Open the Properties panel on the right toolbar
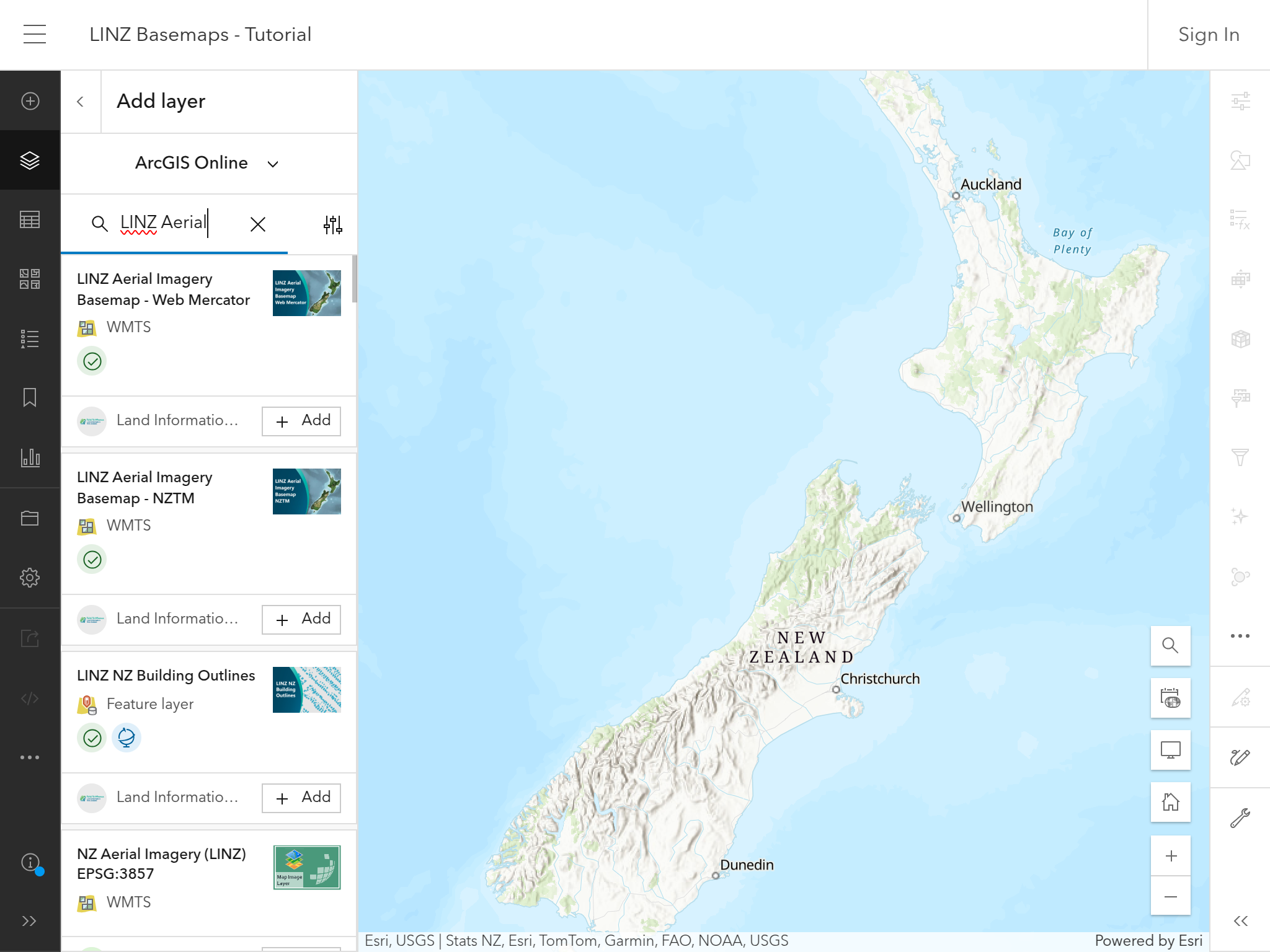Screen dimensions: 1270x952 click(1239, 101)
